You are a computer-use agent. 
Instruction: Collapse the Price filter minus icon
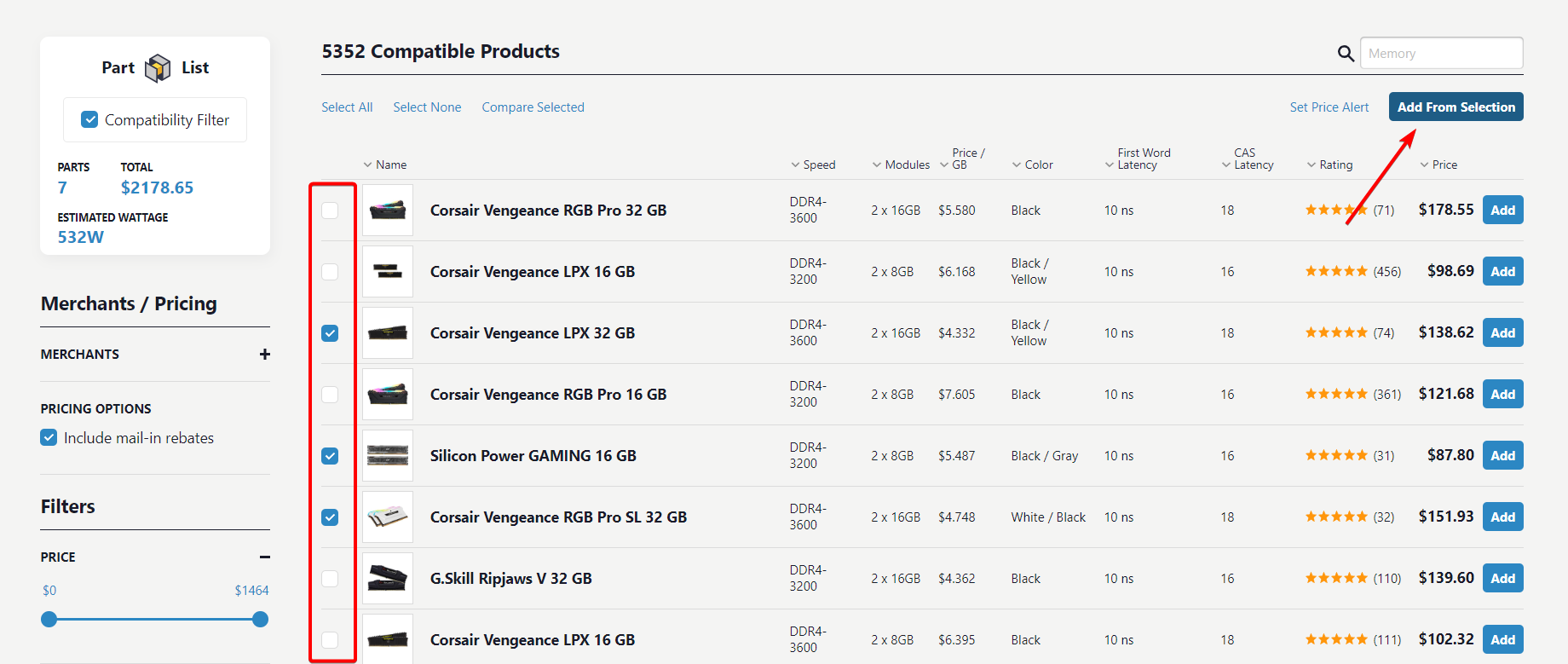coord(265,557)
